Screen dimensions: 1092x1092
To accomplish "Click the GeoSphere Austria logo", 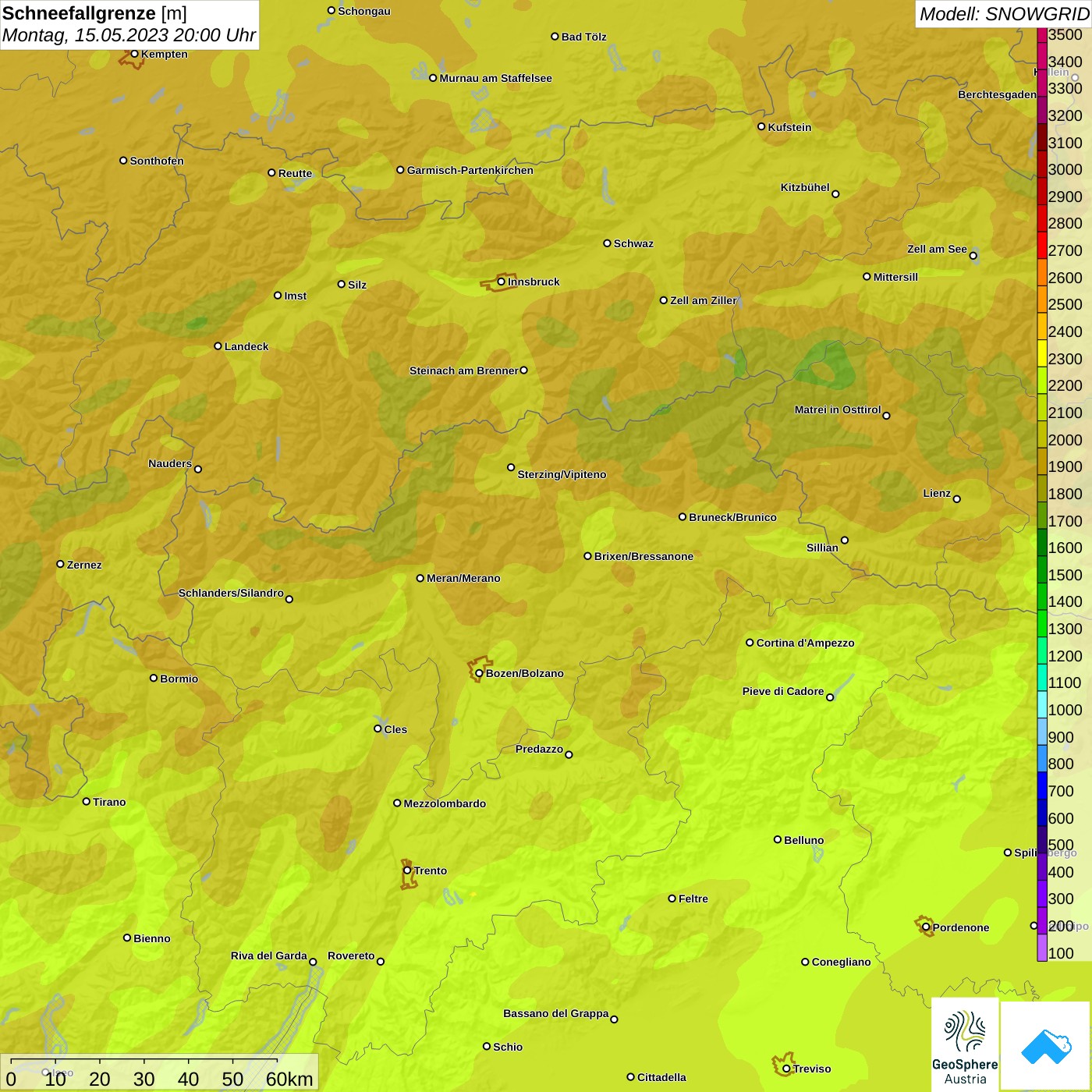I will click(965, 1044).
